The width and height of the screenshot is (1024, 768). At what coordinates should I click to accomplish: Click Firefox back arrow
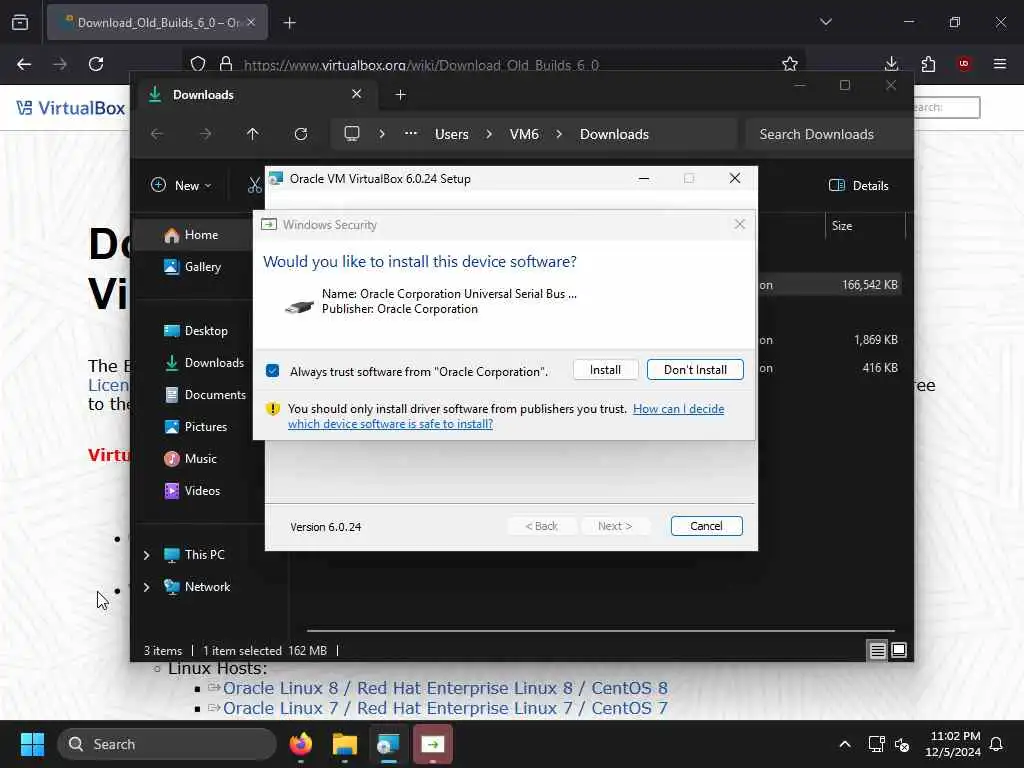coord(24,64)
